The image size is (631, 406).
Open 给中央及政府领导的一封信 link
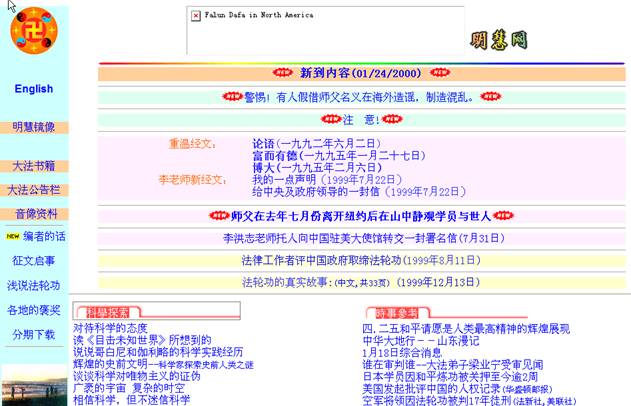pos(359,192)
